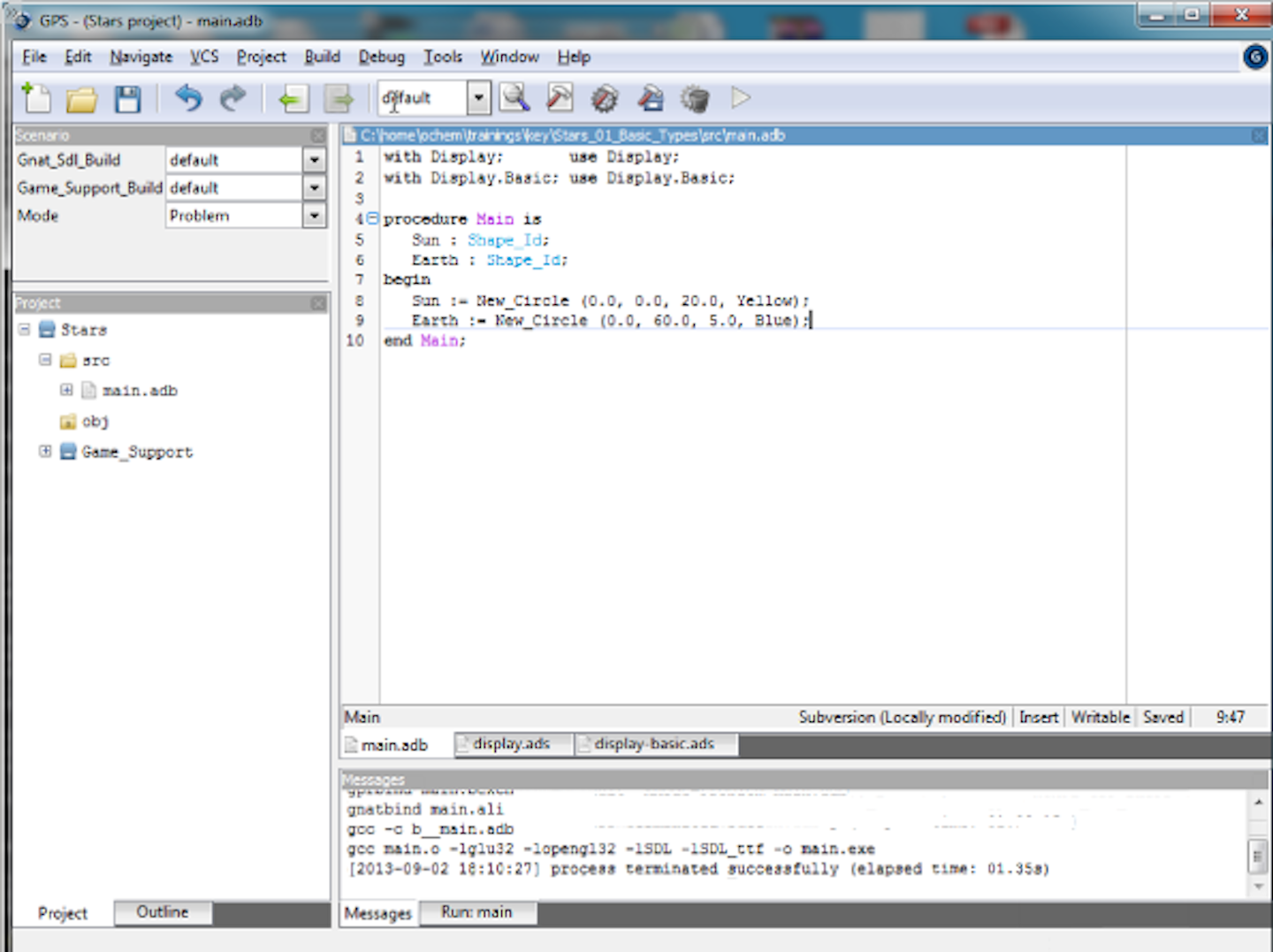1273x952 pixels.
Task: Create a new file with toolbar icon
Action: pyautogui.click(x=36, y=98)
